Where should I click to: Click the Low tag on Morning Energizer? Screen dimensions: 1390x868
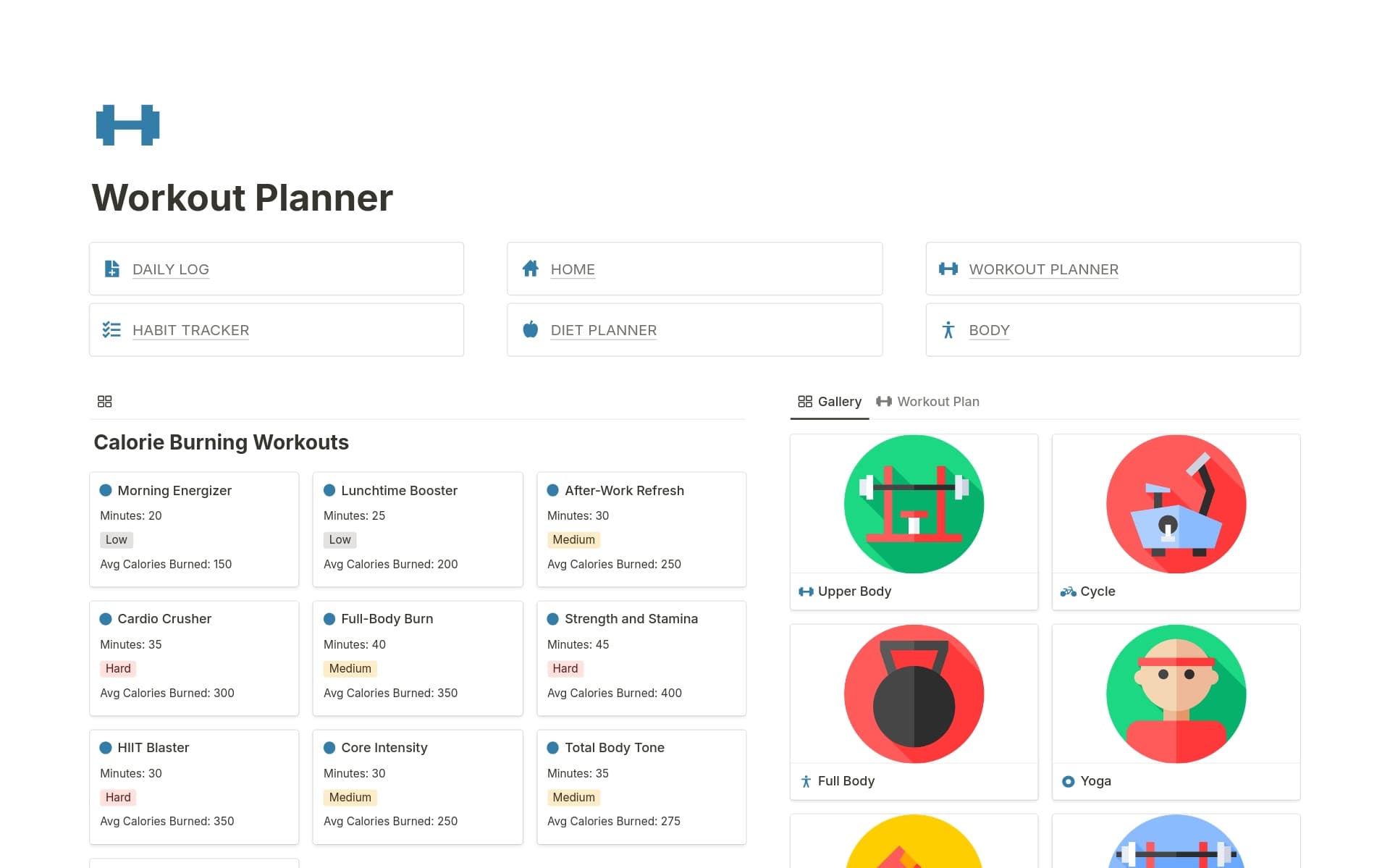click(117, 539)
